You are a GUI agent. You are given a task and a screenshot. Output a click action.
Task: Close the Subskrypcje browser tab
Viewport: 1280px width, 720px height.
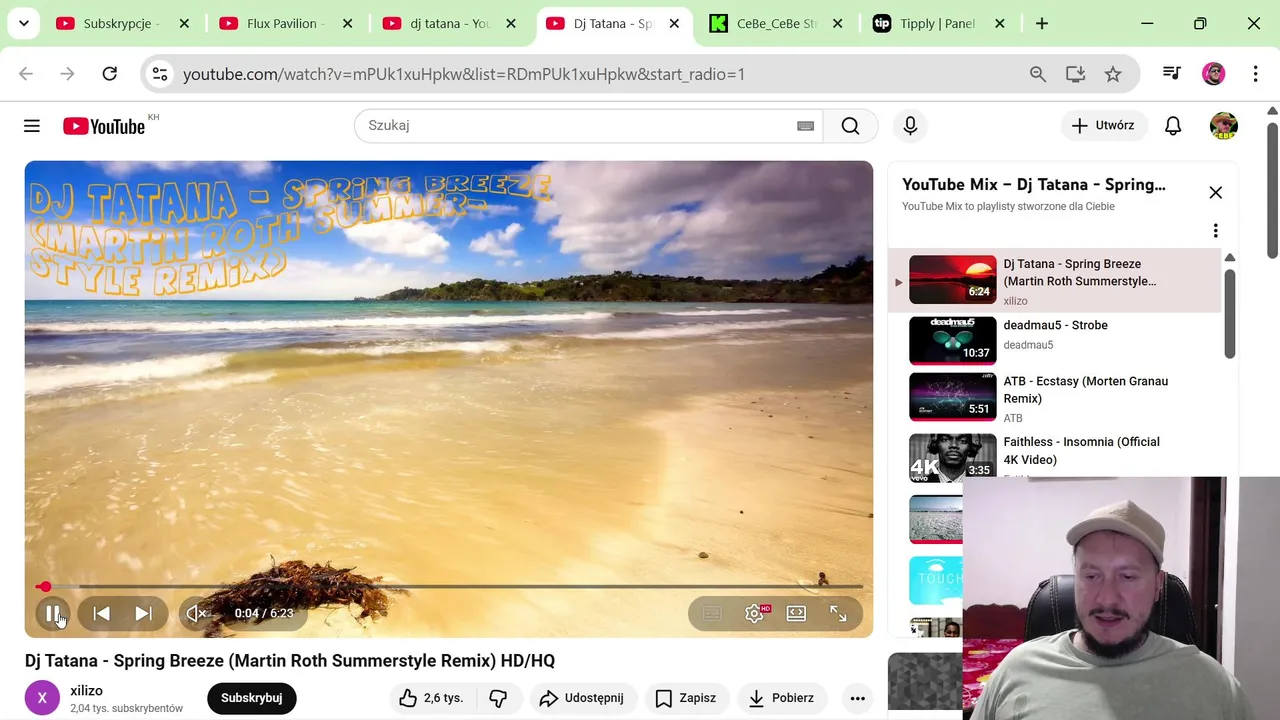pyautogui.click(x=184, y=24)
